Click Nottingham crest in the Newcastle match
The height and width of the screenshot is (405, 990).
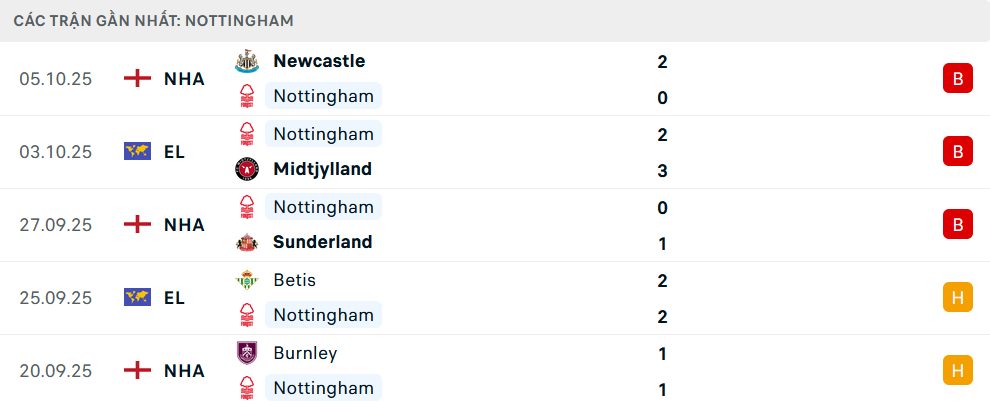point(246,97)
